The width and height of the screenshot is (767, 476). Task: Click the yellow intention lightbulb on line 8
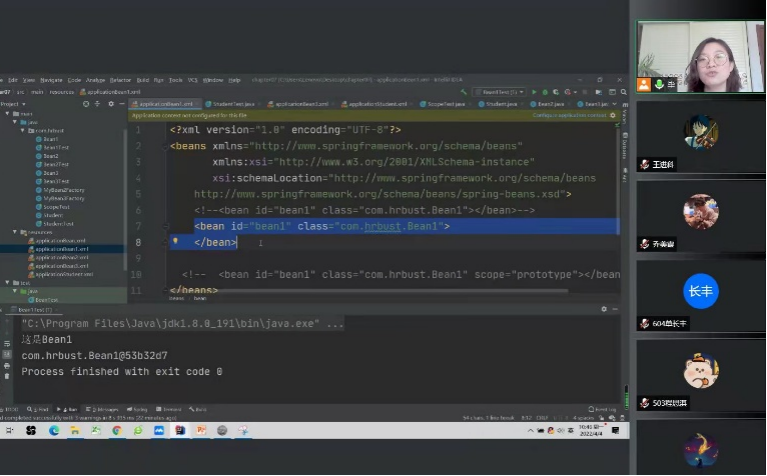tap(175, 241)
